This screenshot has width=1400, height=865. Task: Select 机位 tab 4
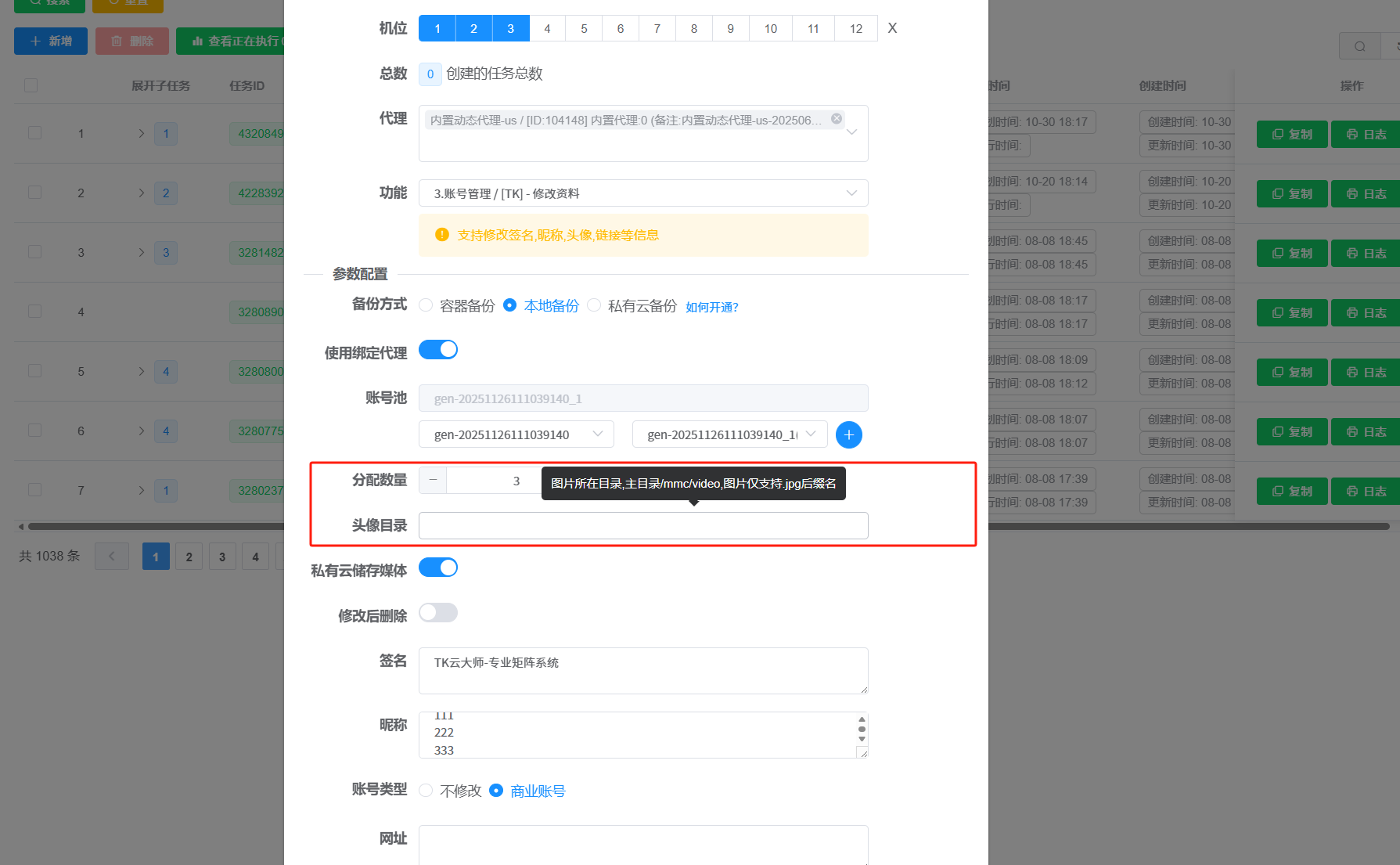[547, 27]
